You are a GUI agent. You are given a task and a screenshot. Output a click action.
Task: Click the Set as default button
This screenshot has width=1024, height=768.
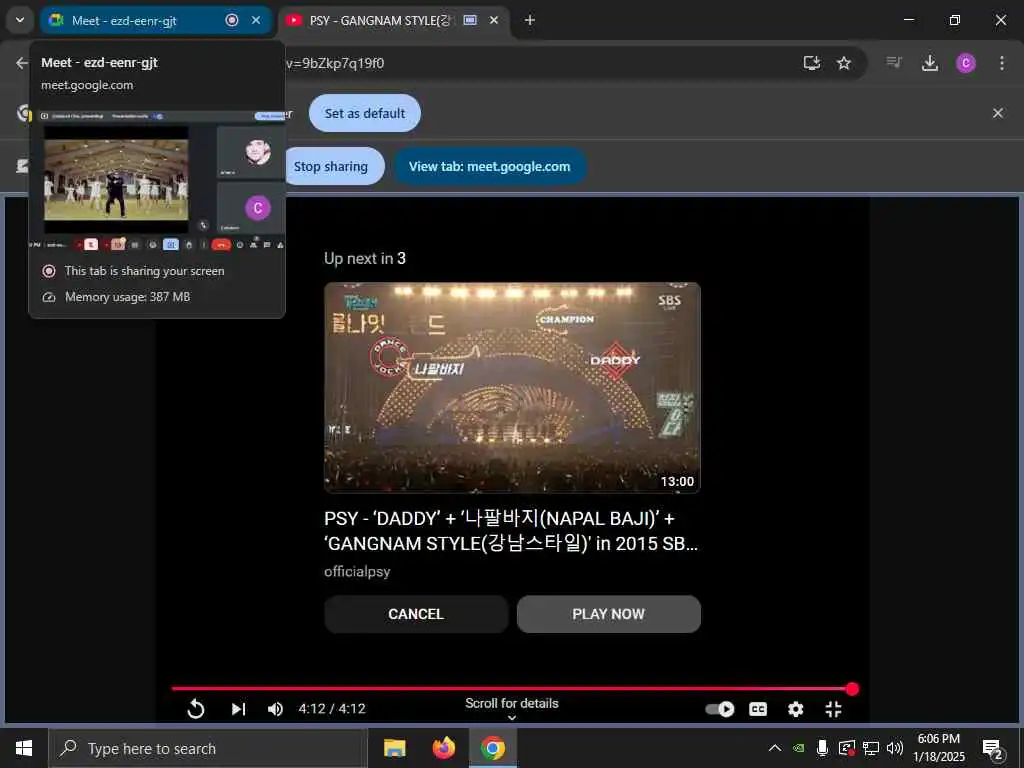pyautogui.click(x=365, y=113)
